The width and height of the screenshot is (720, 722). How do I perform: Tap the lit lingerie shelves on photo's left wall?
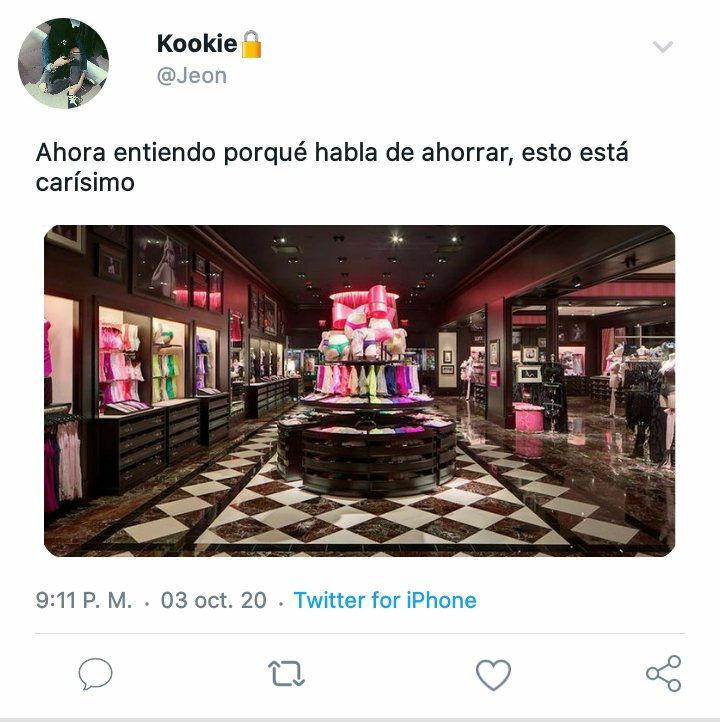[x=157, y=357]
